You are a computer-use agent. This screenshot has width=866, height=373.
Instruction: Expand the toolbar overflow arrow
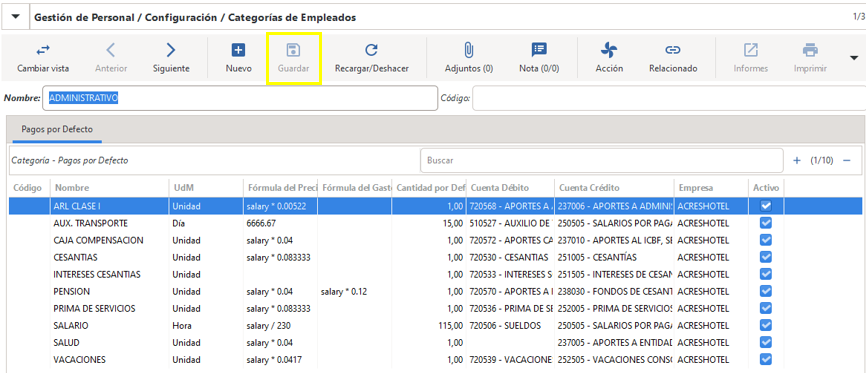tap(854, 57)
